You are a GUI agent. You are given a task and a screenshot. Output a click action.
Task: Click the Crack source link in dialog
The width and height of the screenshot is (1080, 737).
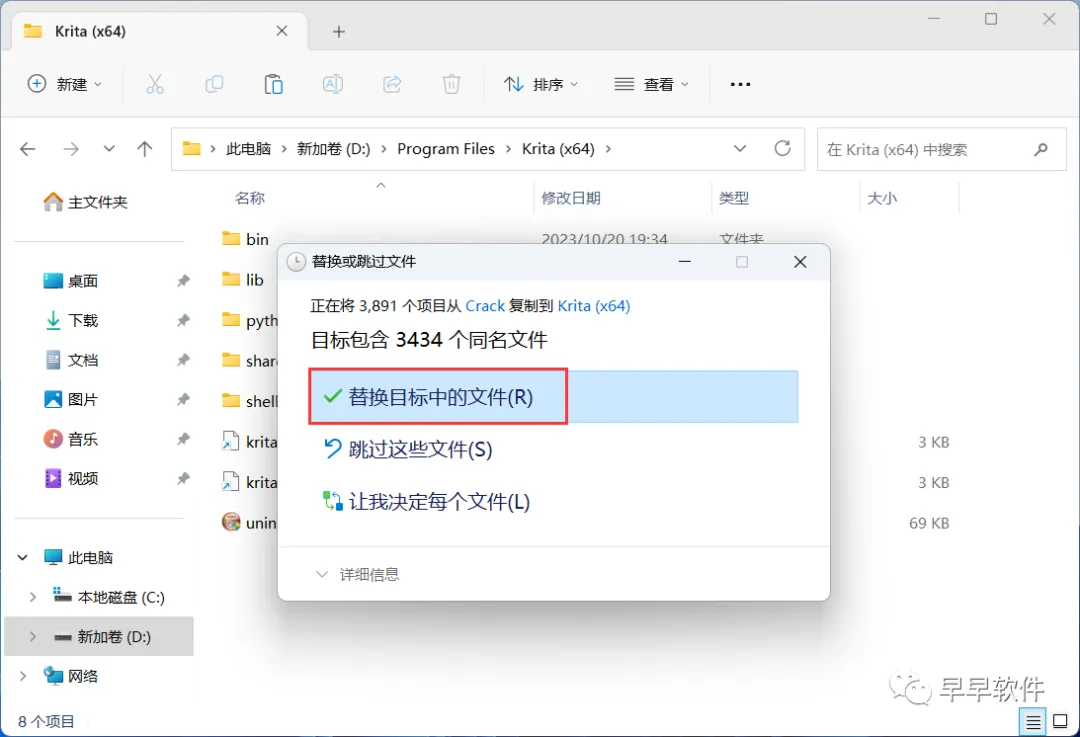[x=485, y=306]
